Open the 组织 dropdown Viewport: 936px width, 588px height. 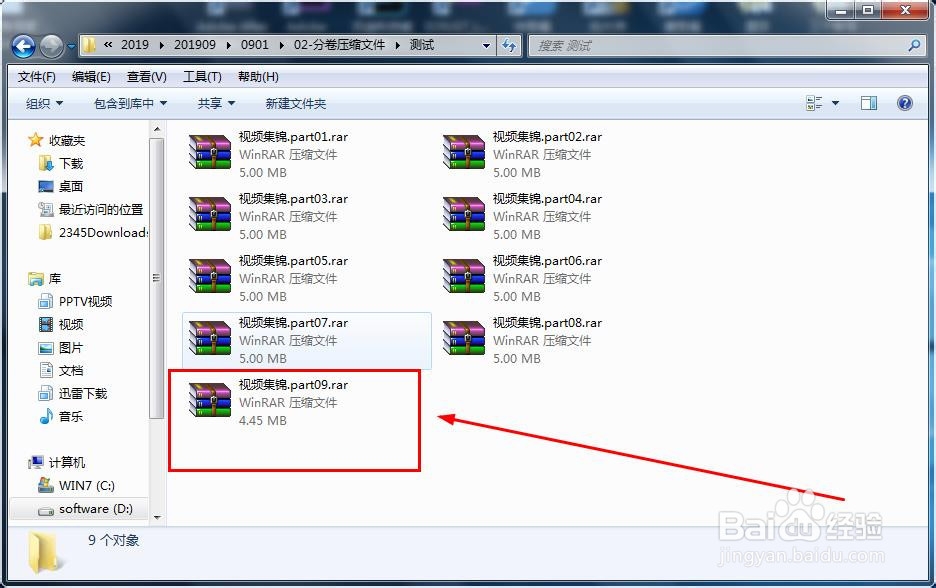pos(44,103)
